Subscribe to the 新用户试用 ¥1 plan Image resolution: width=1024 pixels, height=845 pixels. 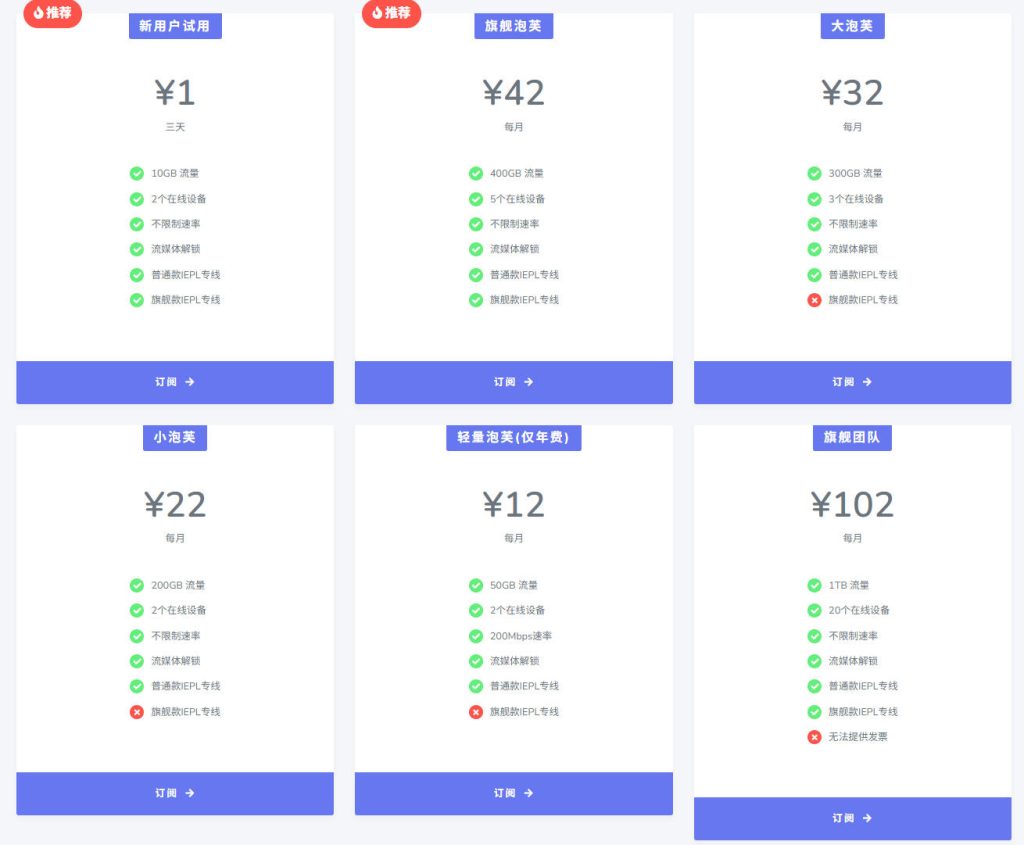(x=175, y=382)
